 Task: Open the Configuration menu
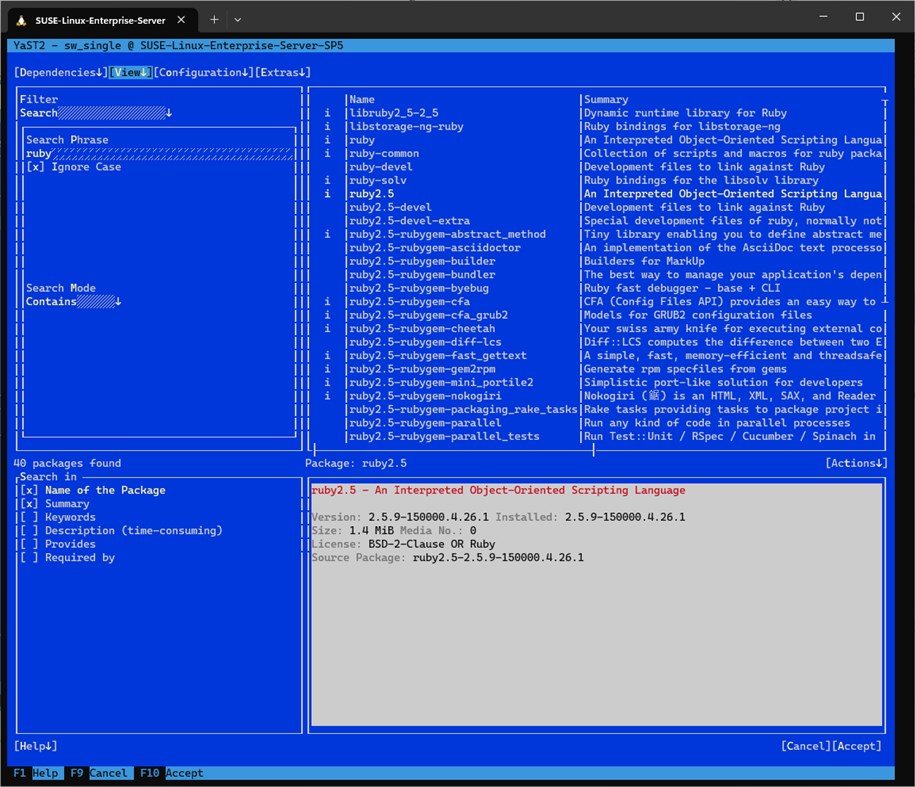pyautogui.click(x=204, y=72)
